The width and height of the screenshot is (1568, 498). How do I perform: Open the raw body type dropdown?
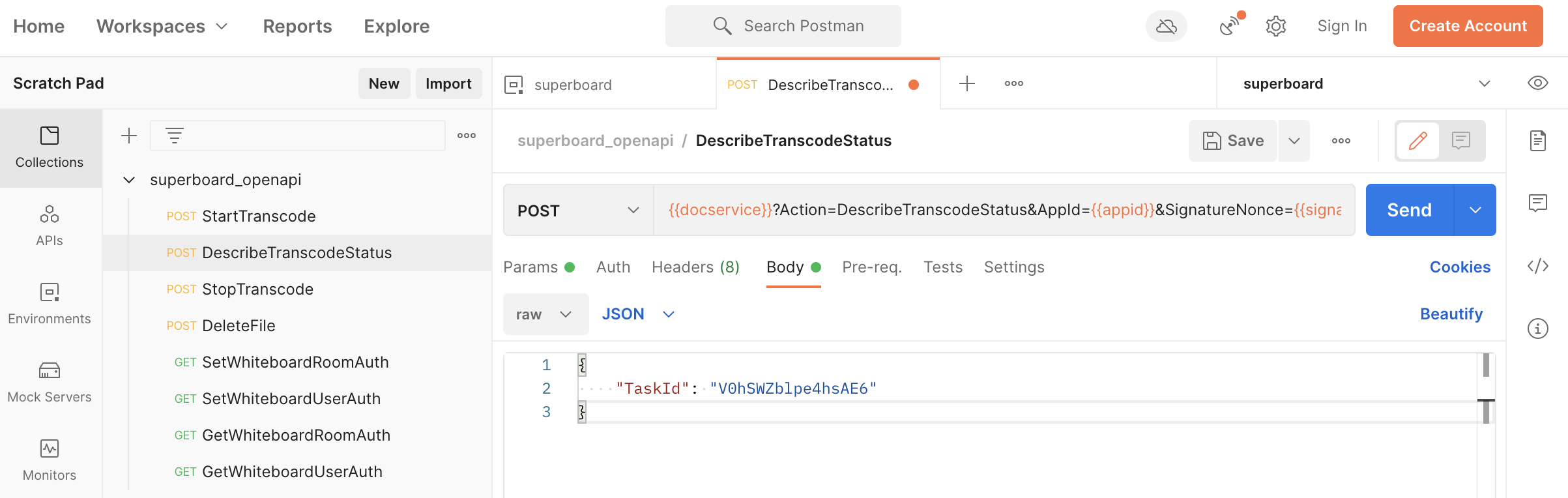(x=545, y=314)
